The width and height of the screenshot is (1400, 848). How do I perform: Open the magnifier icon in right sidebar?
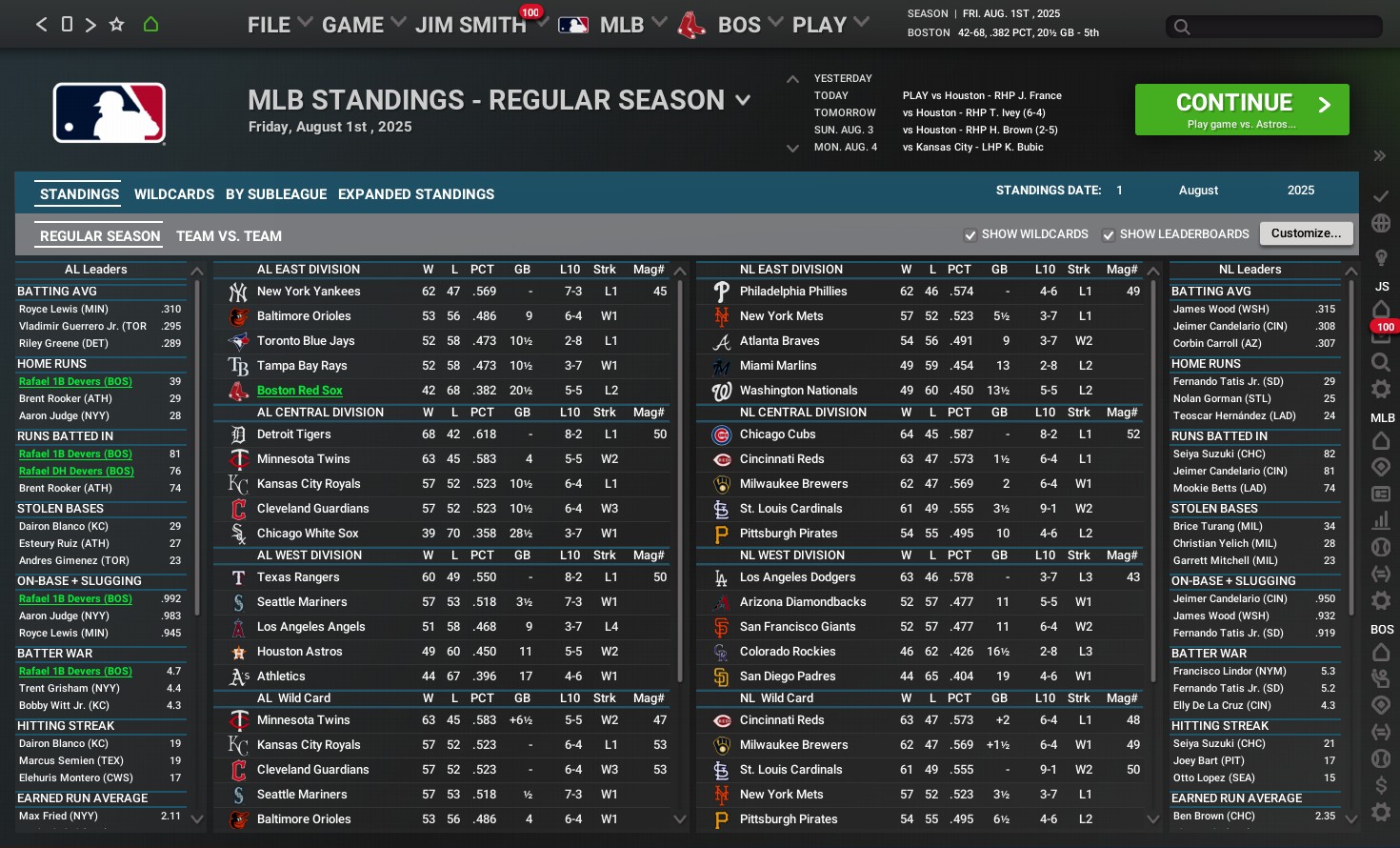(1381, 362)
